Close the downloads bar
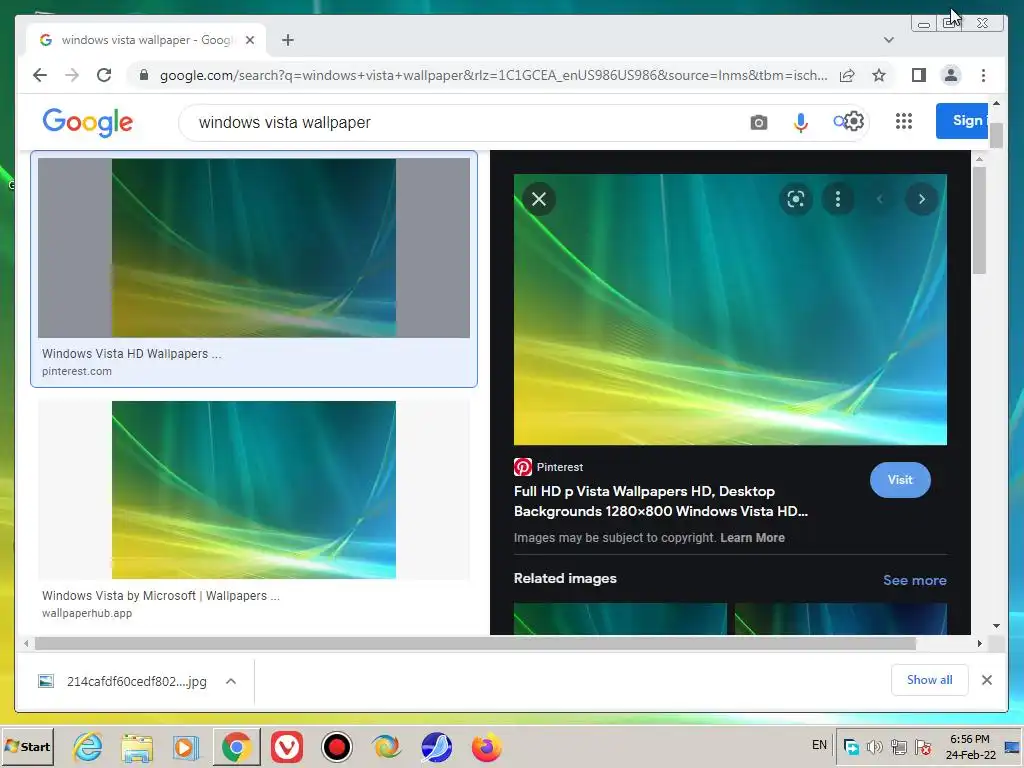 coord(987,680)
